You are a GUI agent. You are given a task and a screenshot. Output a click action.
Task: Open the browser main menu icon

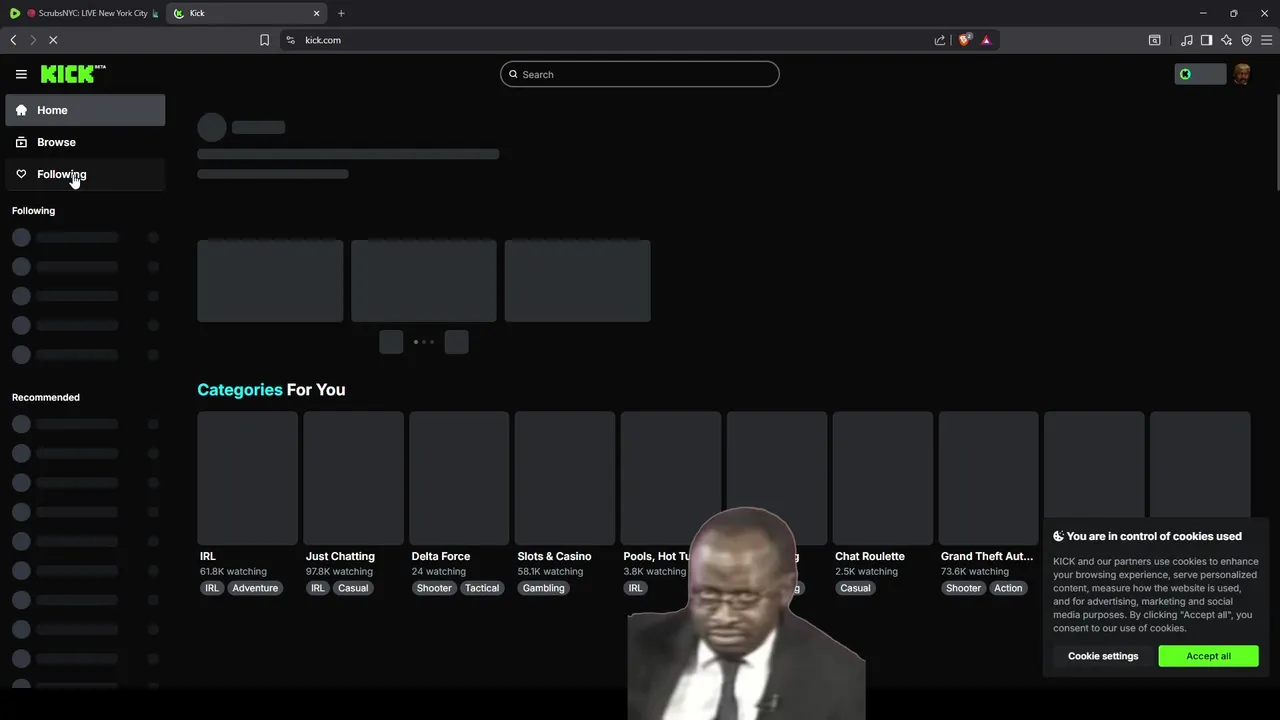click(x=1266, y=40)
